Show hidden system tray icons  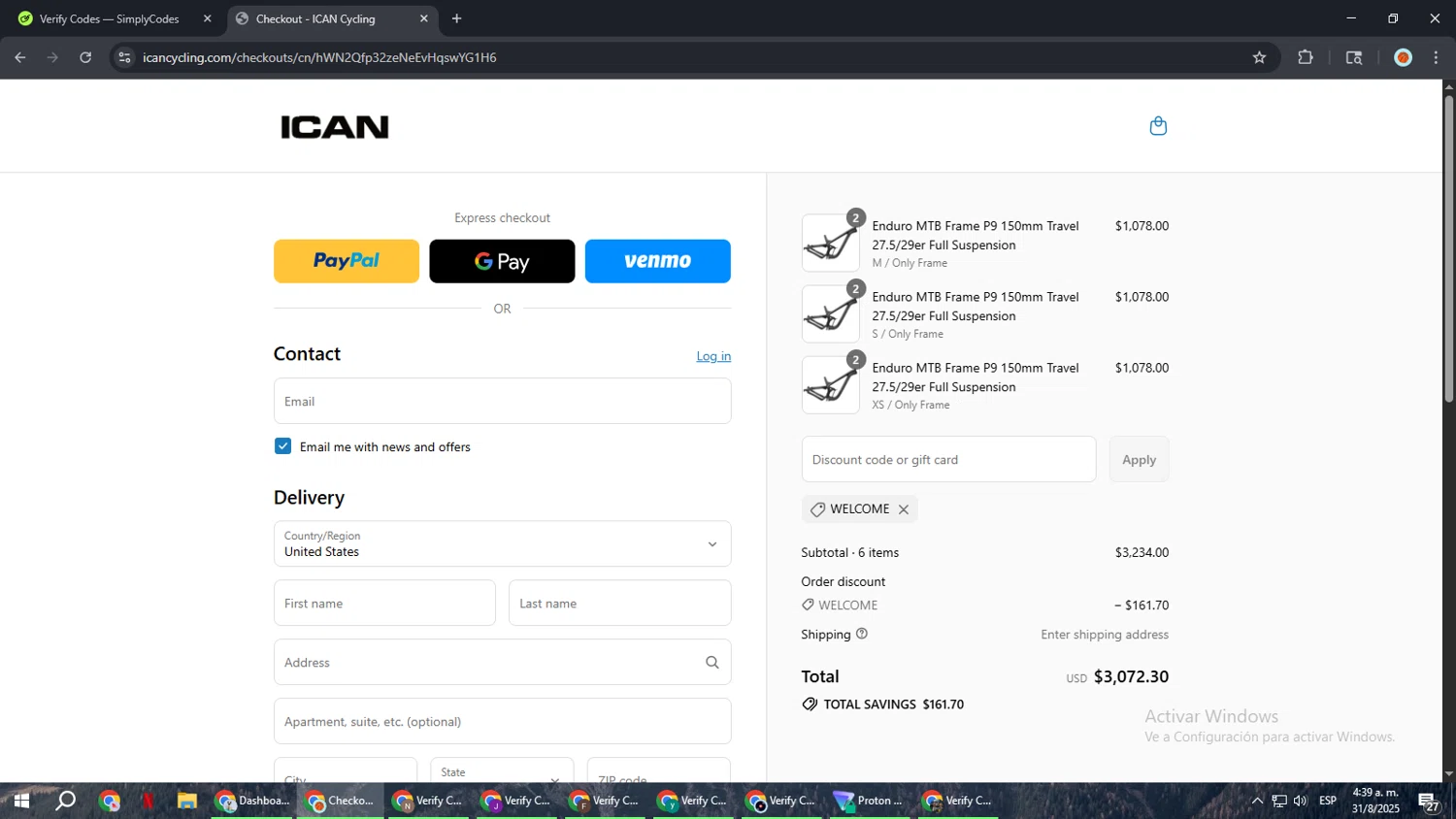coord(1257,801)
